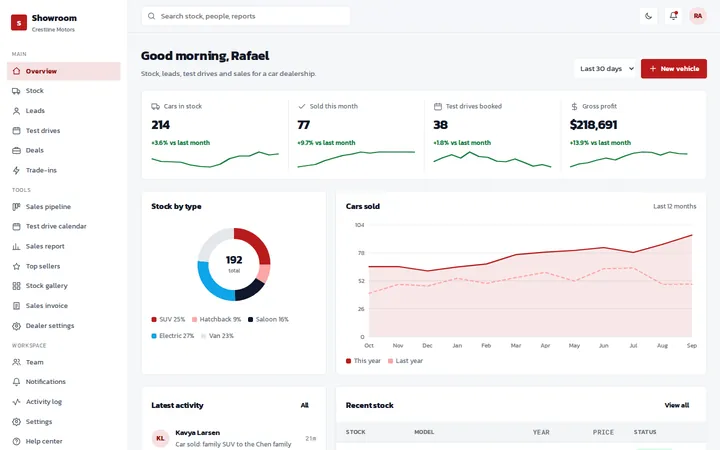
Task: Click the Sold this month value 77
Action: point(304,125)
